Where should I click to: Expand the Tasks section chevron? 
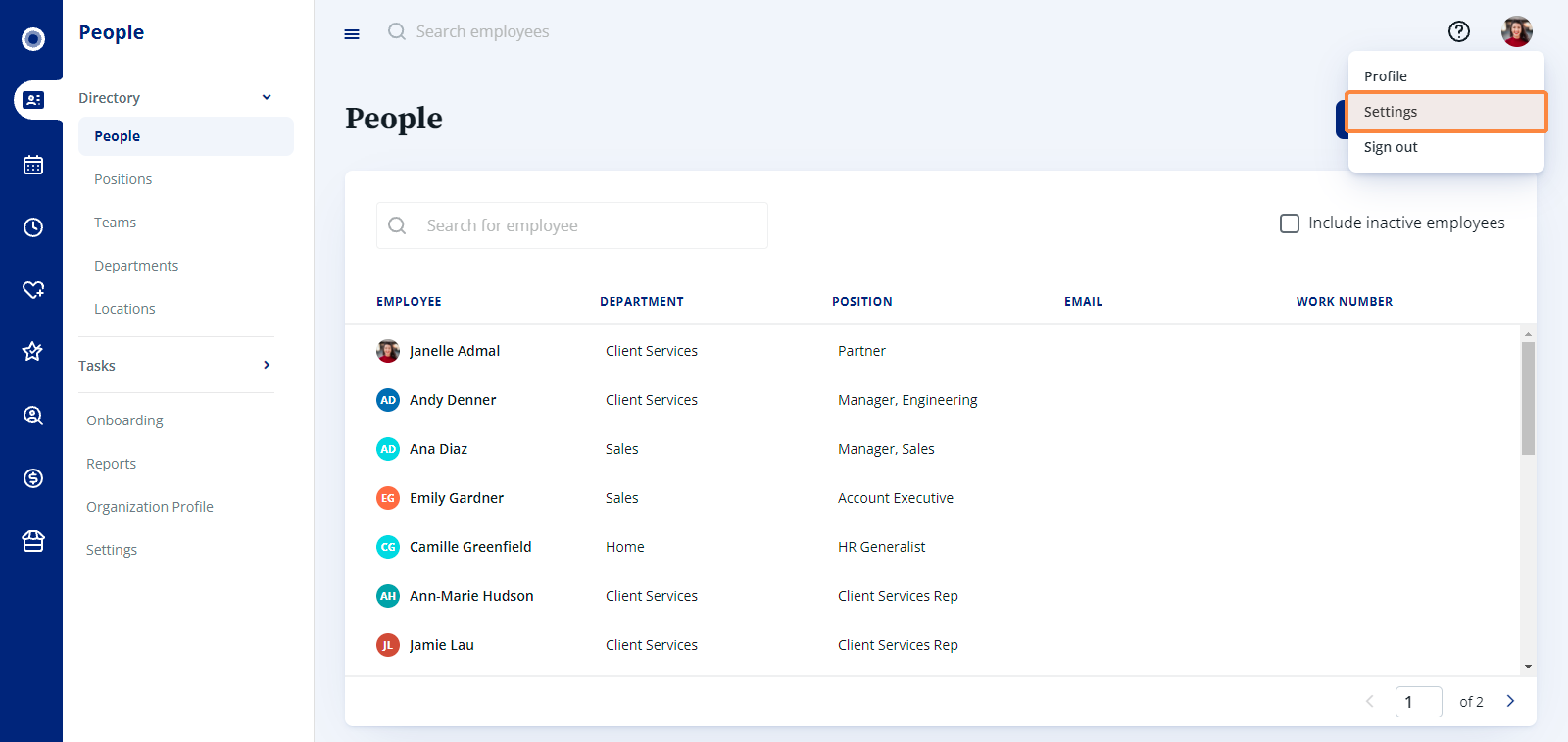[266, 365]
